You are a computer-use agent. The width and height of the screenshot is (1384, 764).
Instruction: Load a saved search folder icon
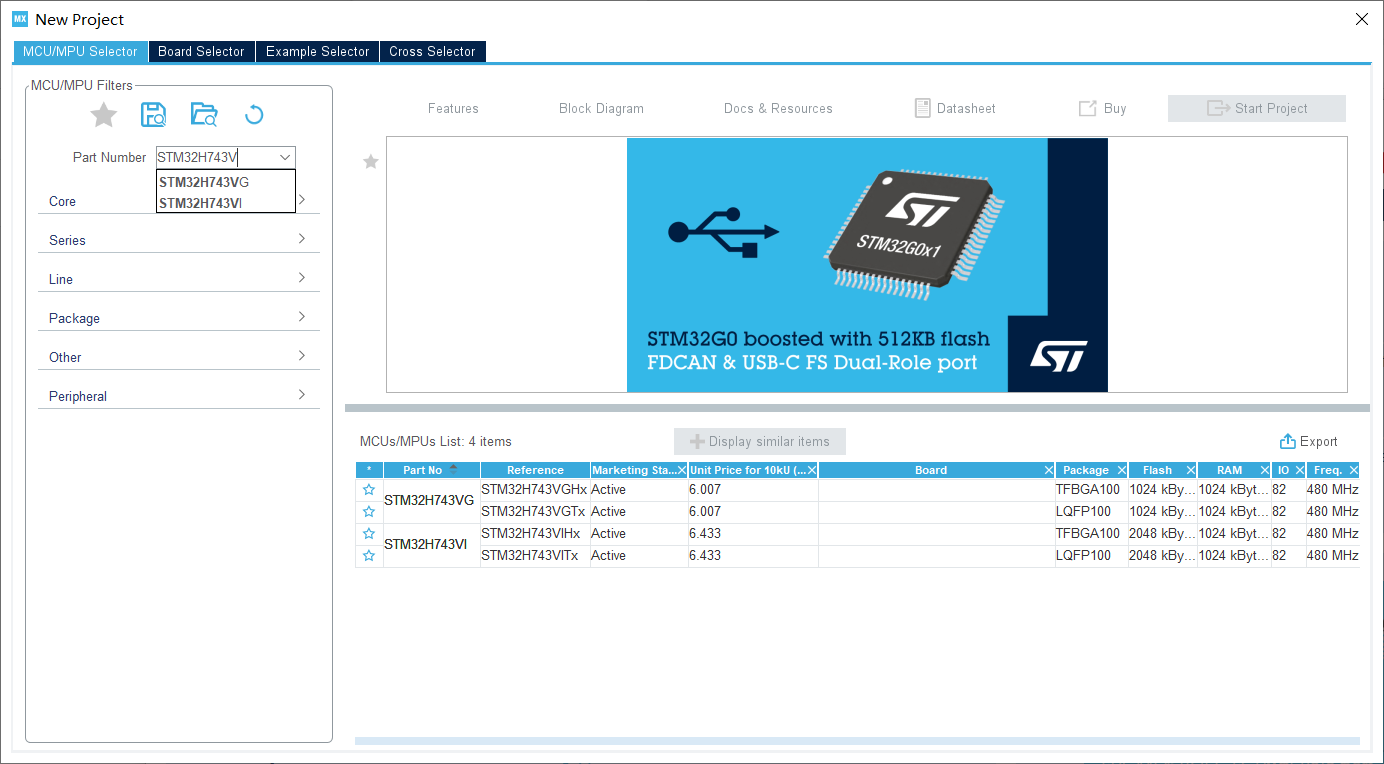click(x=204, y=114)
